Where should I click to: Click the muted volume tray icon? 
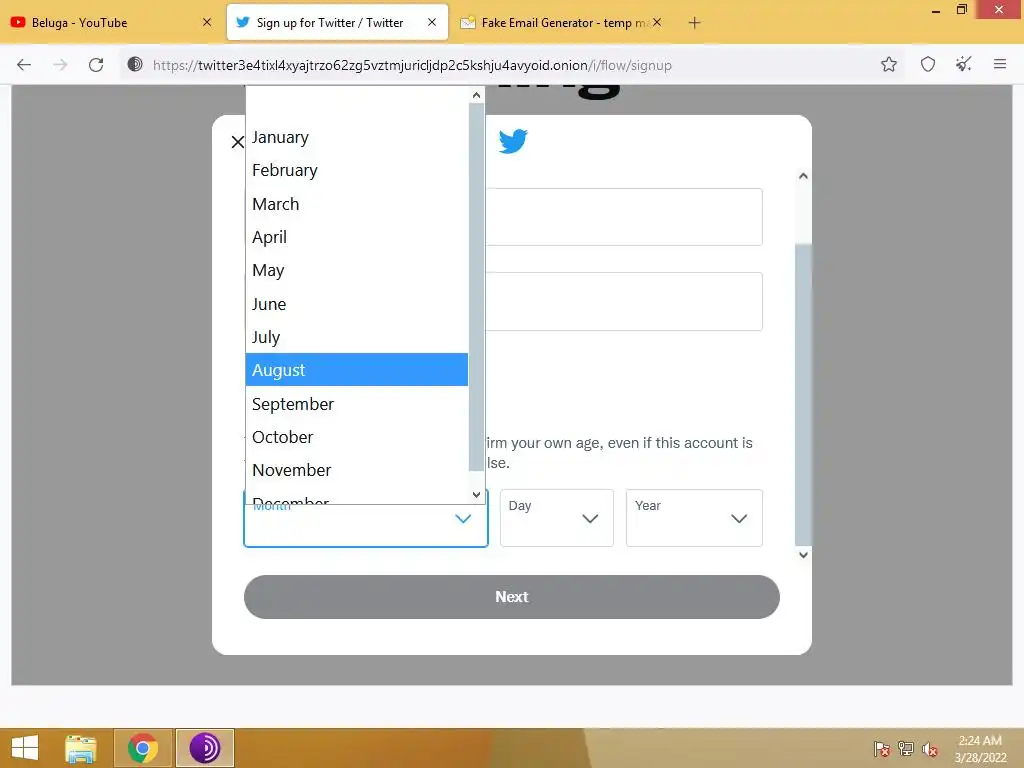pos(929,749)
